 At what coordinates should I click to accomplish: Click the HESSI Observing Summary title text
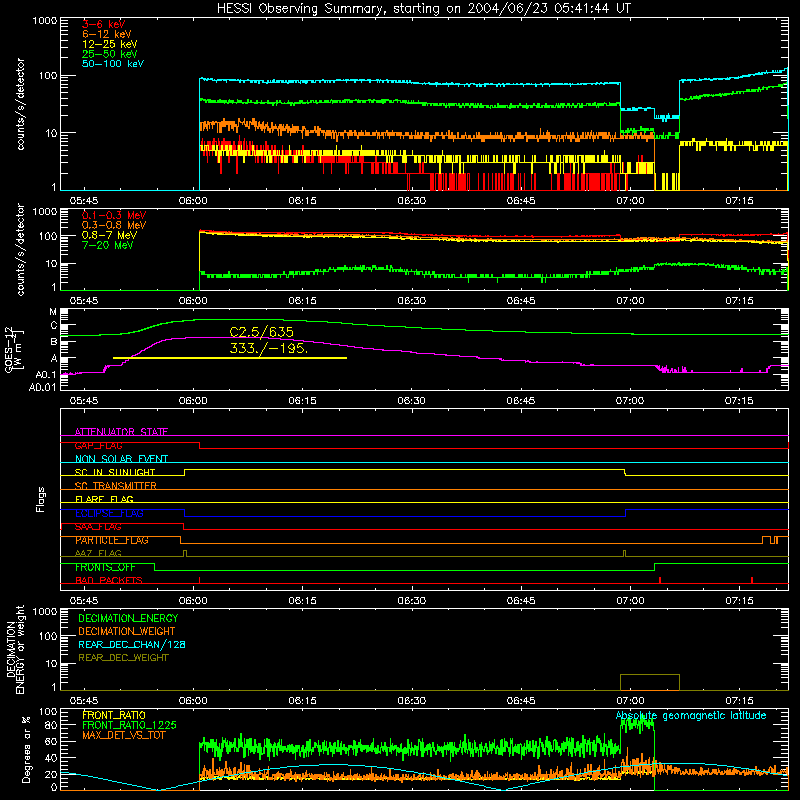point(424,8)
